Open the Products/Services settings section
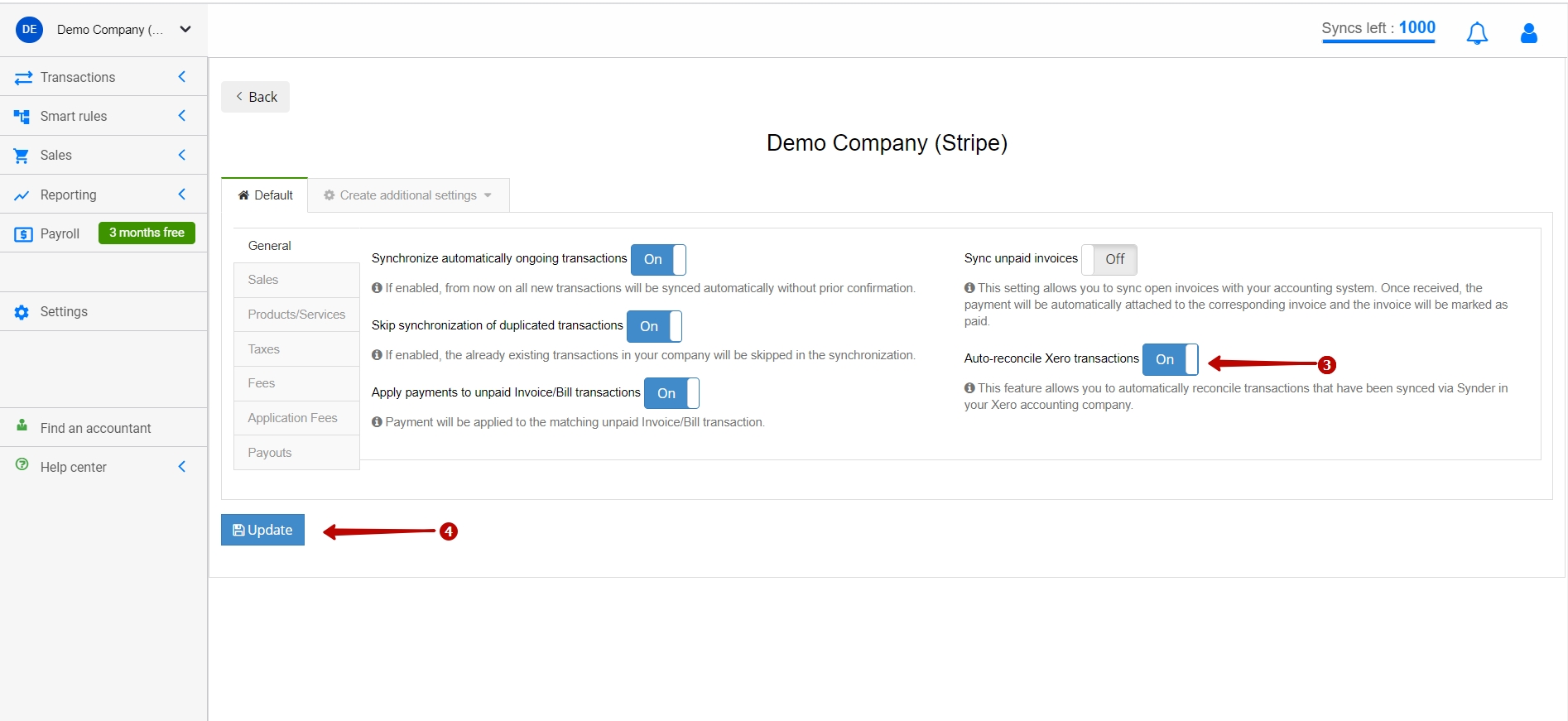The width and height of the screenshot is (1568, 721). (x=296, y=315)
